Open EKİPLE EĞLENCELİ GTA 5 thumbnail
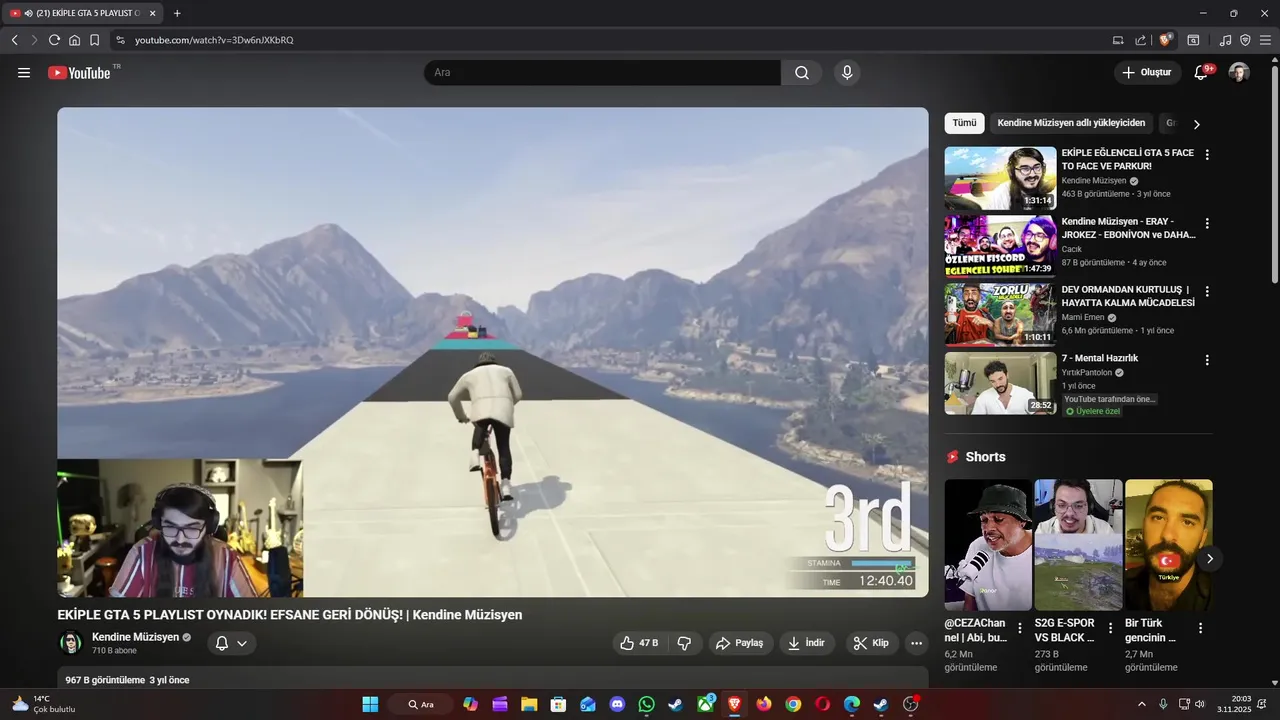Viewport: 1280px width, 720px height. click(x=1000, y=179)
